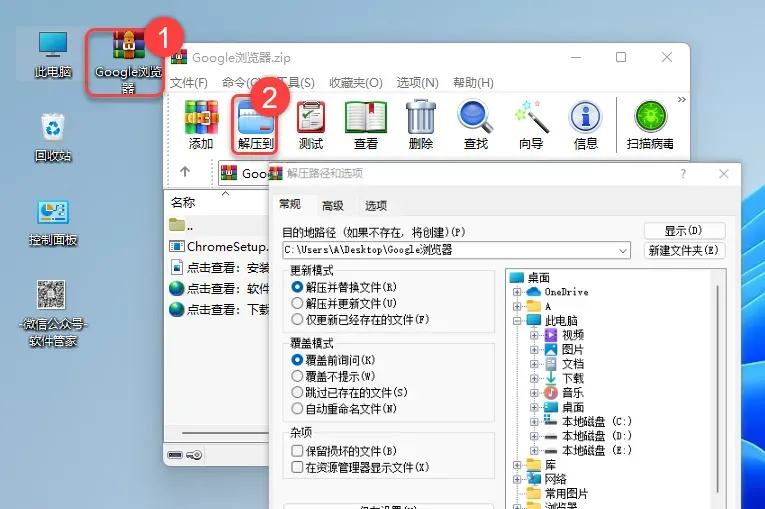Image resolution: width=765 pixels, height=509 pixels.
Task: Switch to the 选项 tab in extract dialog
Action: point(376,205)
